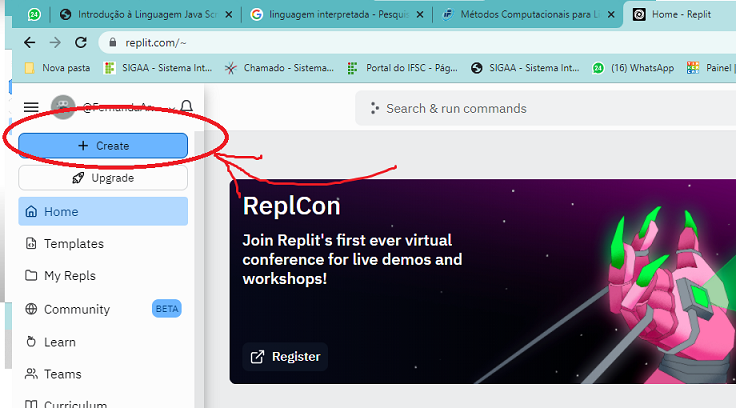Click the My Repls folder icon

(31, 276)
